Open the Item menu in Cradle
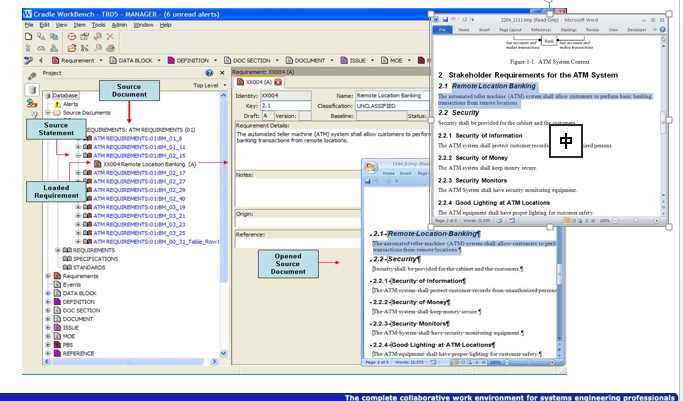683x401 pixels. tap(79, 25)
